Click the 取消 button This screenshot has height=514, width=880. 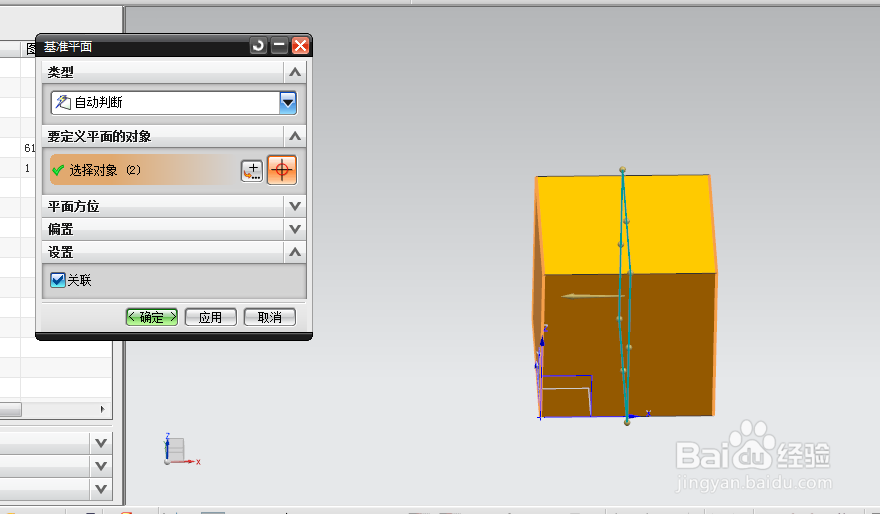269,317
